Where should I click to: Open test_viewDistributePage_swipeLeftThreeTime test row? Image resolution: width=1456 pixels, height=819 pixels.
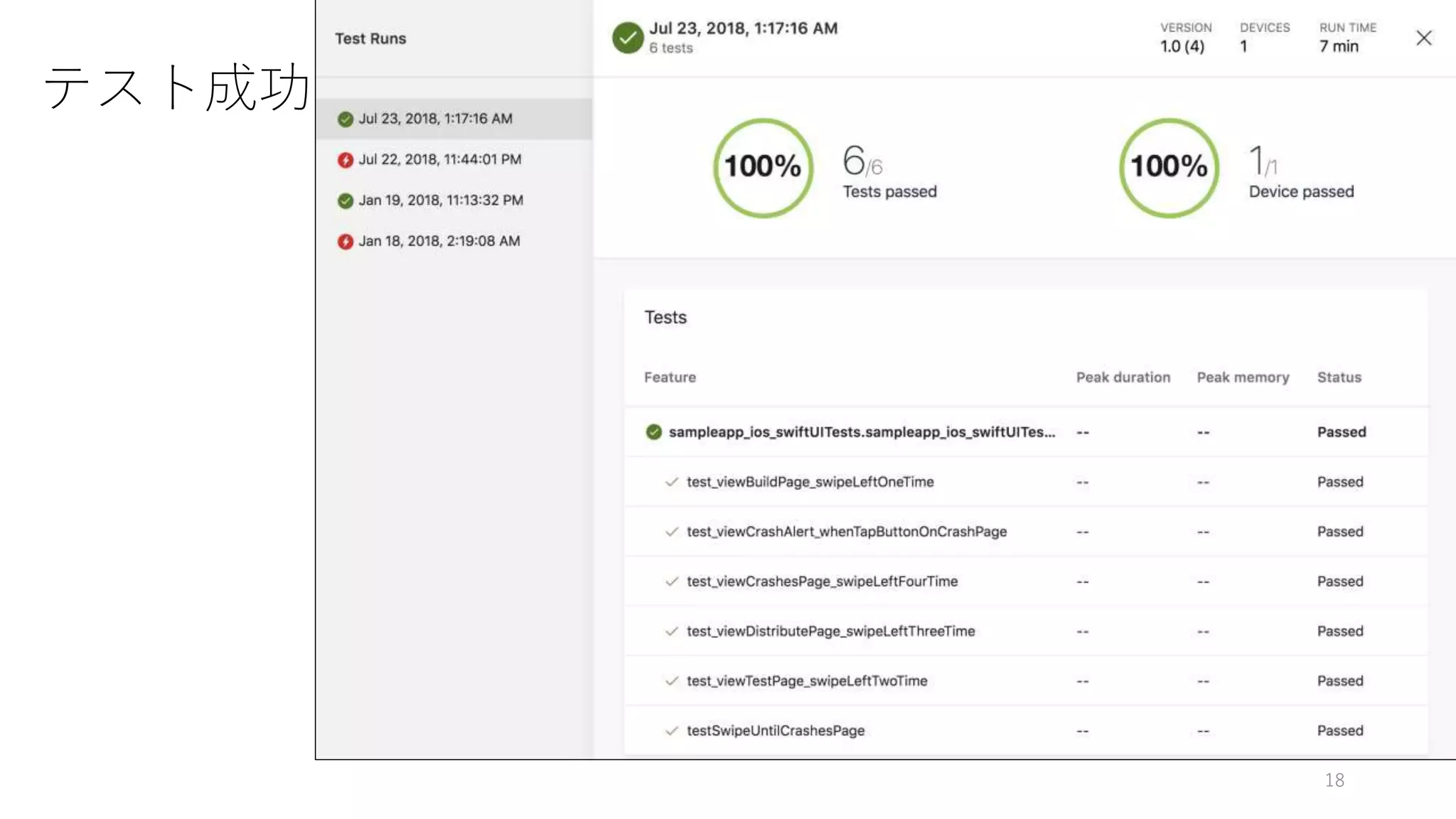point(830,631)
